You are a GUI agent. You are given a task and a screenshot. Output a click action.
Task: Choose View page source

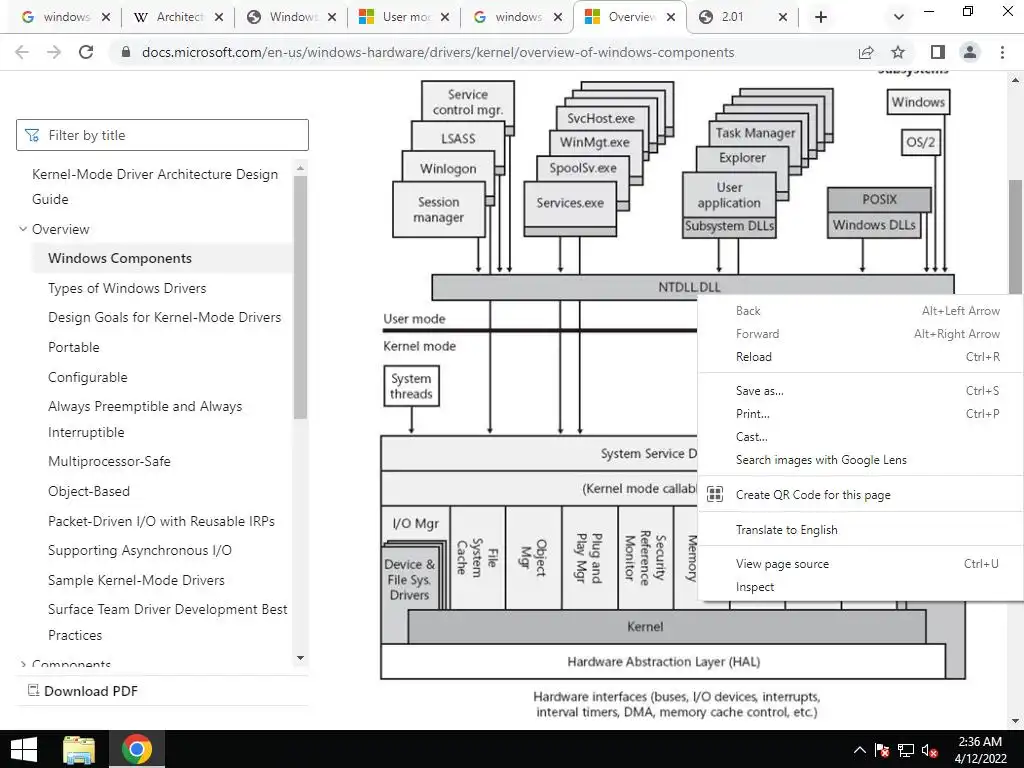(859, 564)
